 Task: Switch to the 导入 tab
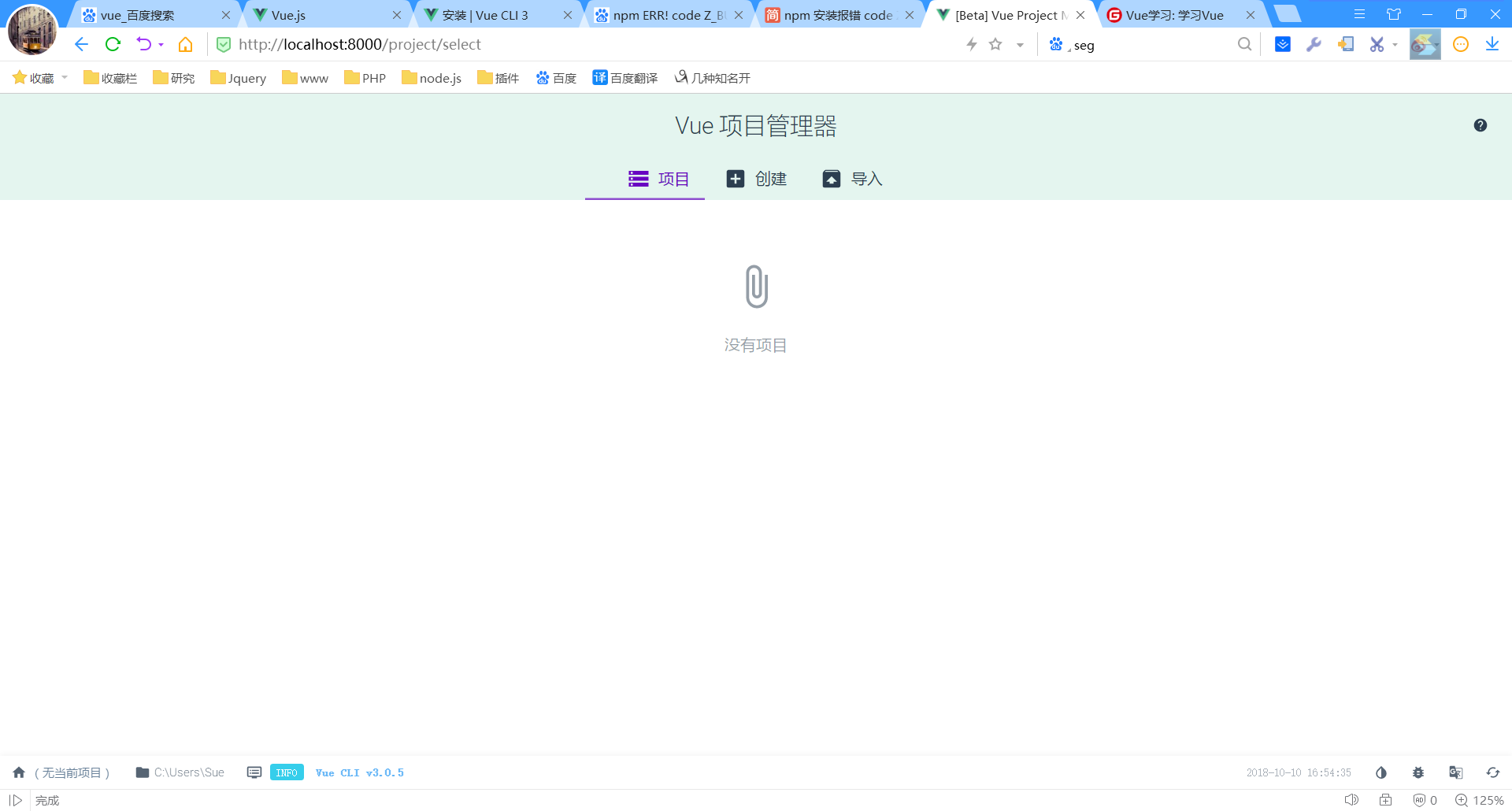coord(852,179)
